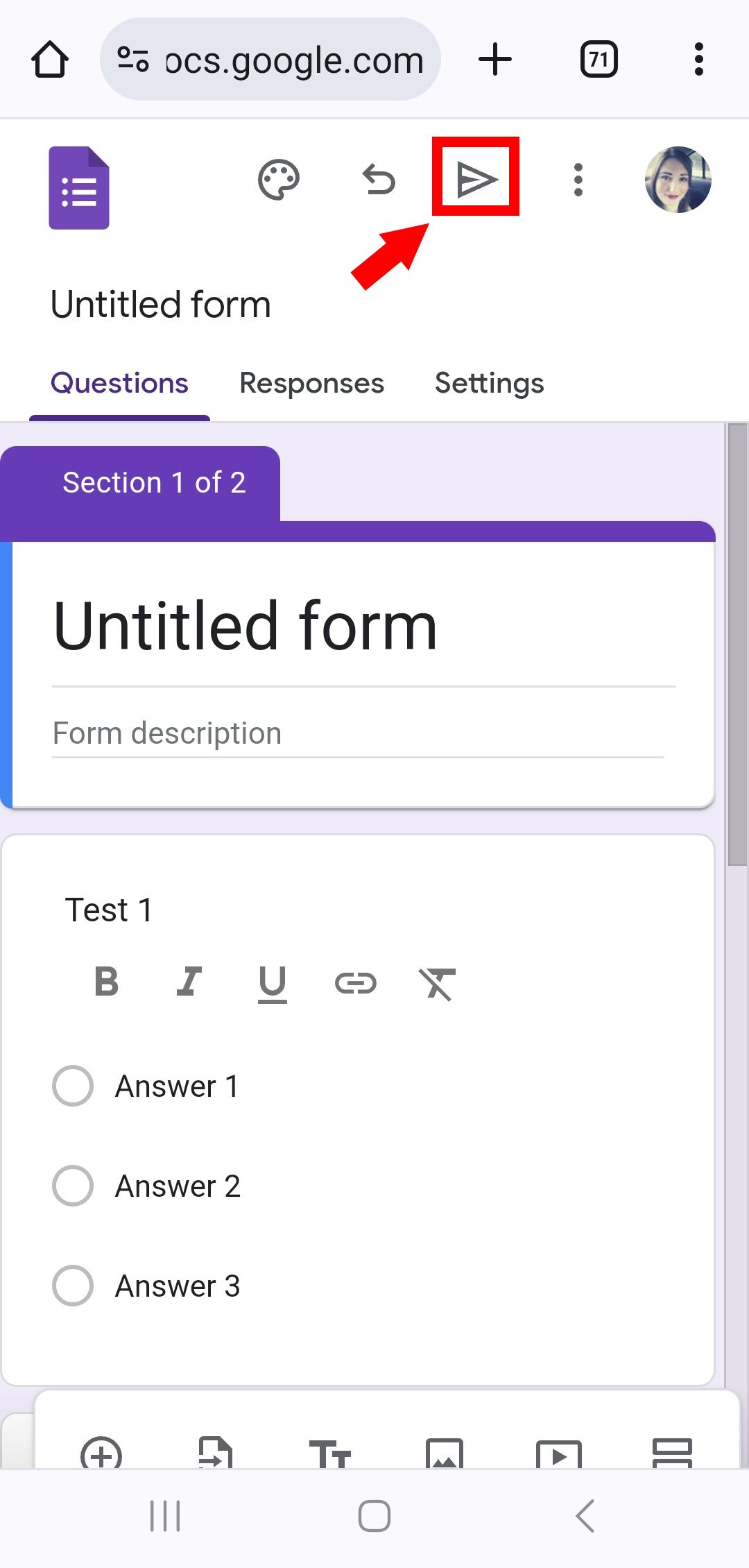Import questions from another form
The height and width of the screenshot is (1568, 749).
tap(215, 1456)
